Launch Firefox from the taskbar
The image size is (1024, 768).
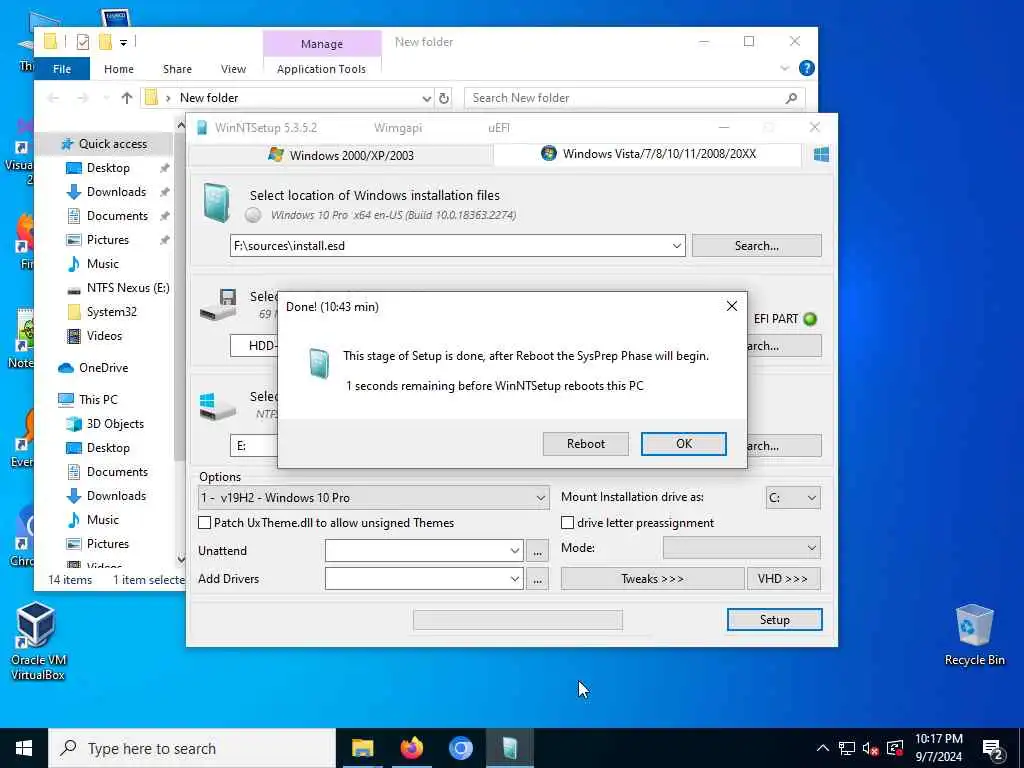411,748
